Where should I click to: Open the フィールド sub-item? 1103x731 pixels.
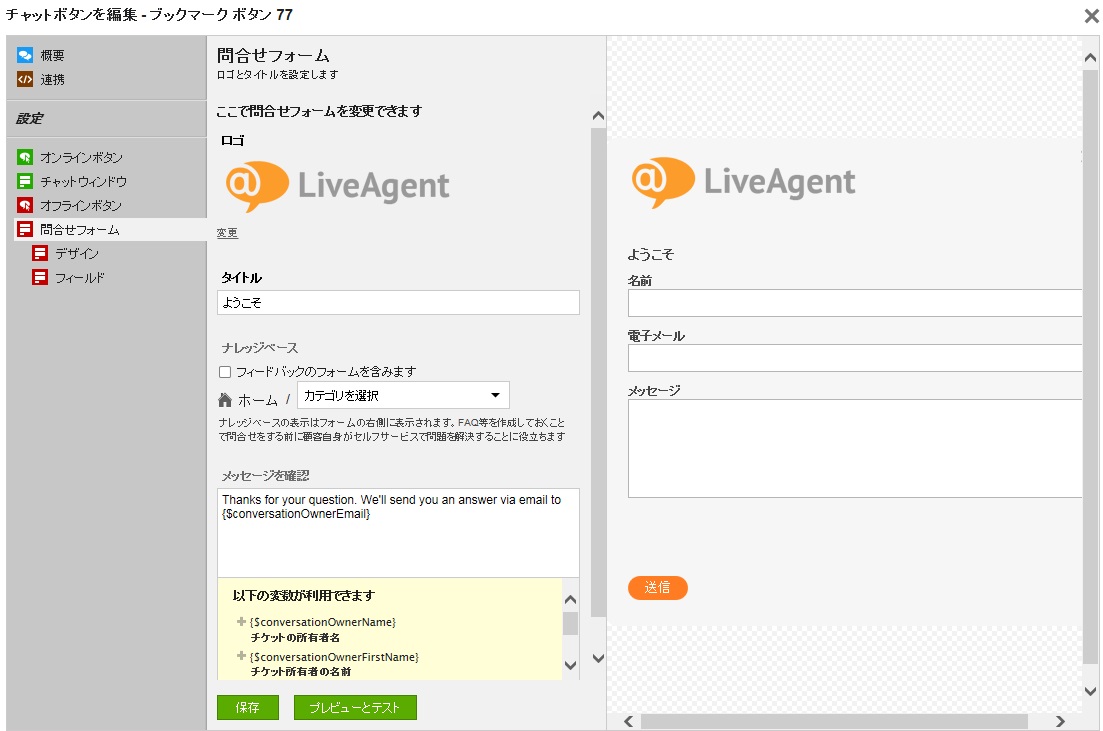79,277
